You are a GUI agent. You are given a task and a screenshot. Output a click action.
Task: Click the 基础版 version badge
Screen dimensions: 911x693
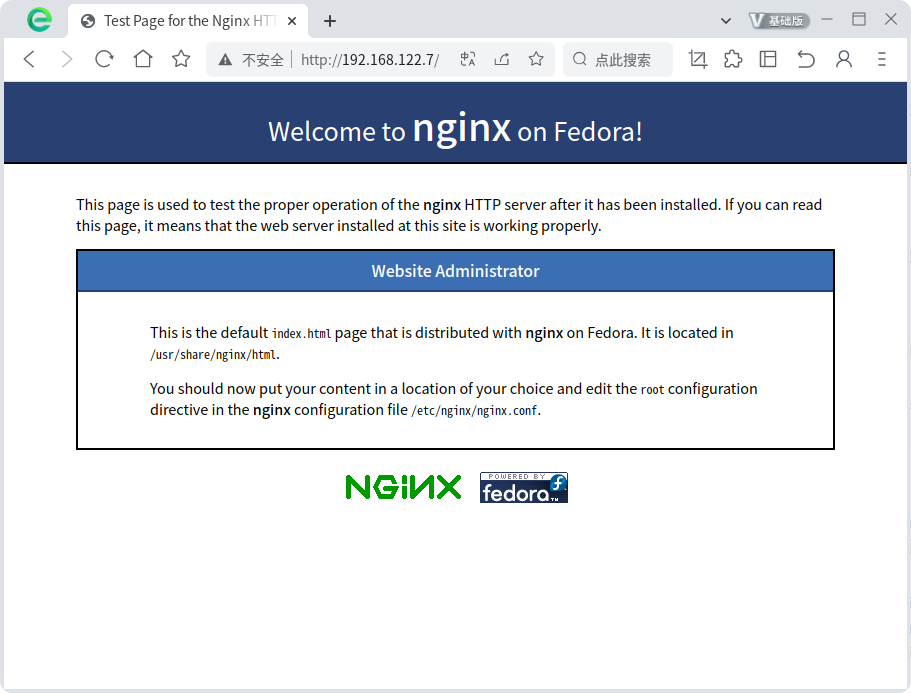777,20
